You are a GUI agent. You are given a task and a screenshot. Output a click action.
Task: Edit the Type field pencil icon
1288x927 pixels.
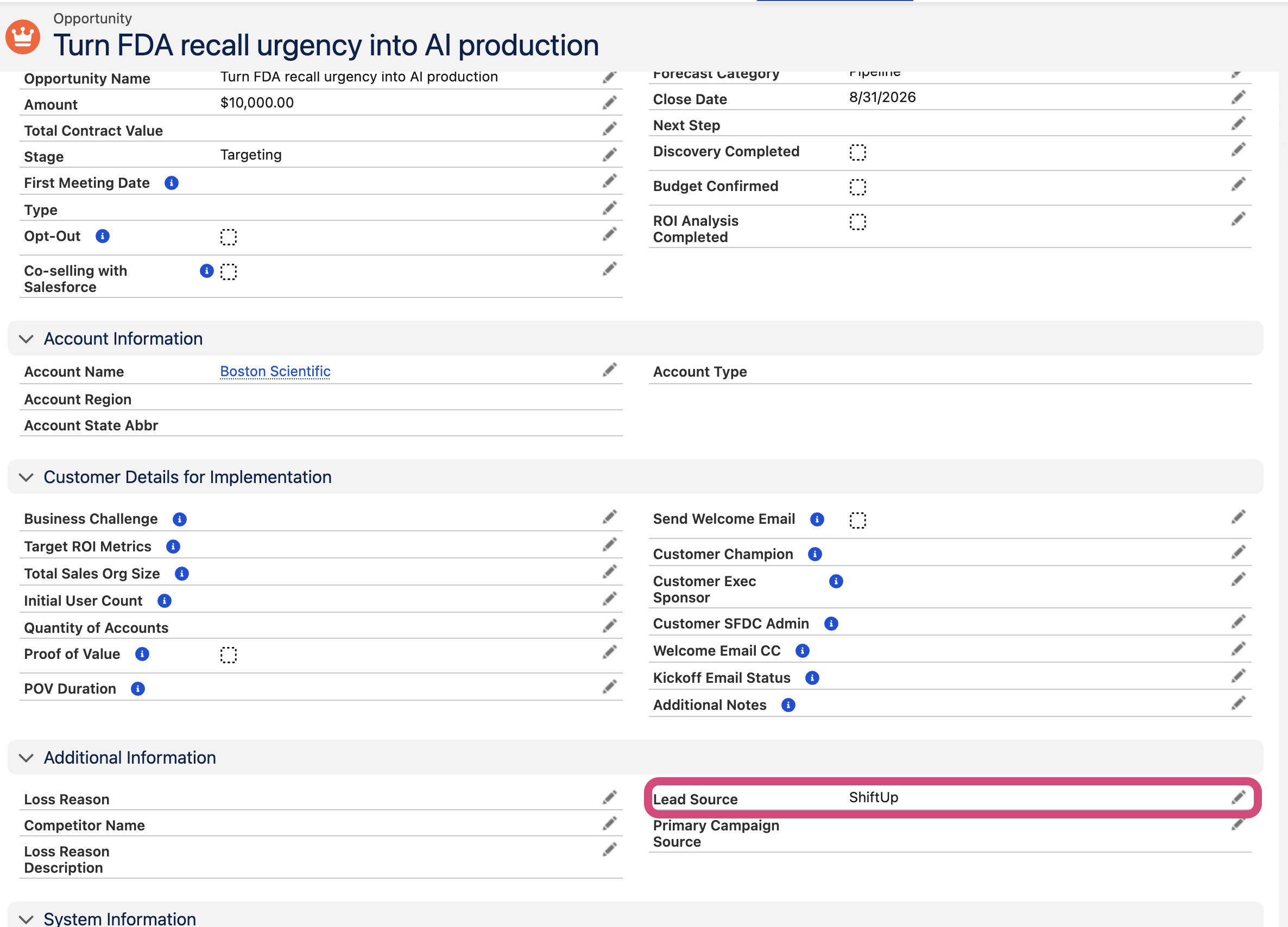pyautogui.click(x=609, y=208)
